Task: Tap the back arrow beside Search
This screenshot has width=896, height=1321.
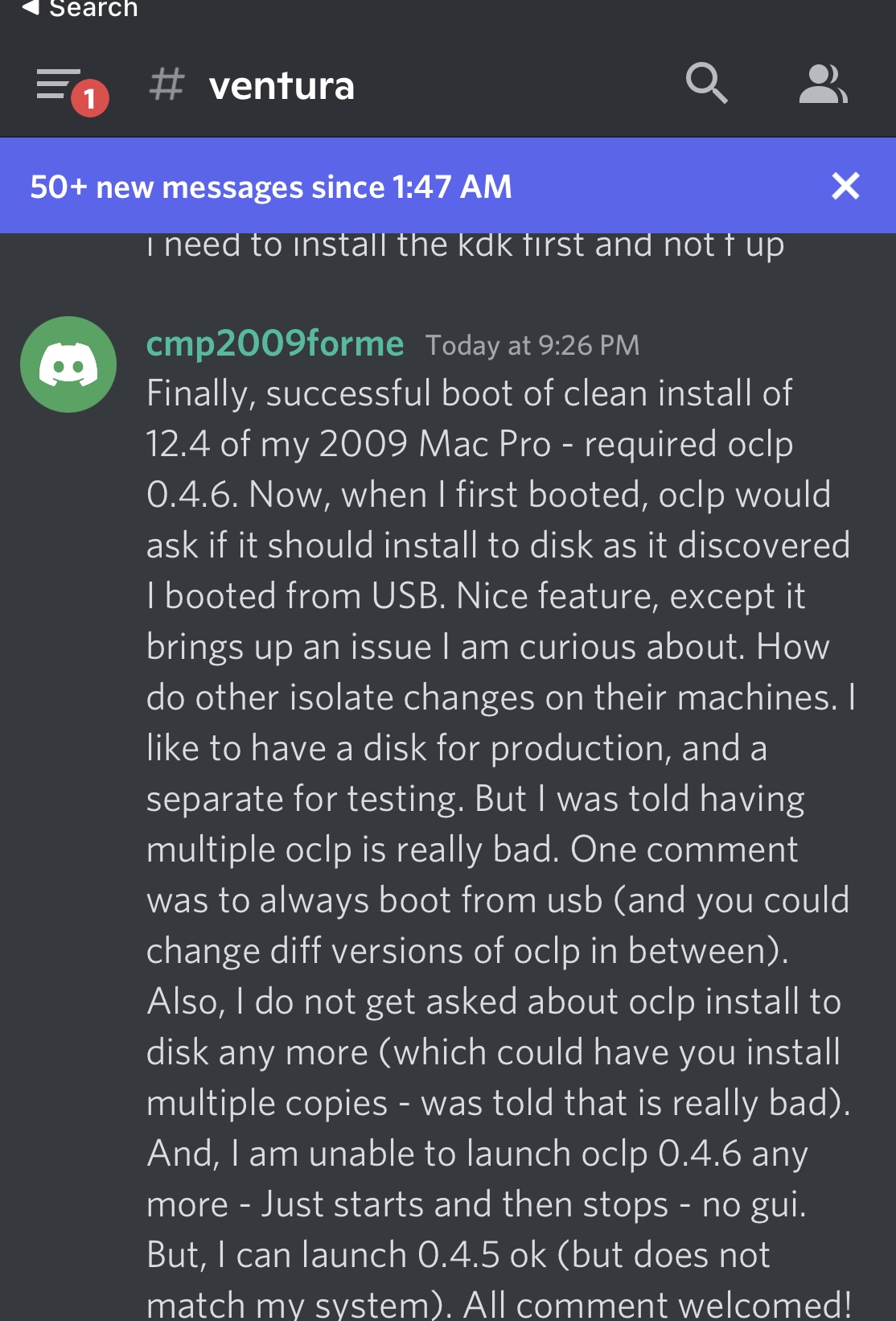Action: [30, 8]
